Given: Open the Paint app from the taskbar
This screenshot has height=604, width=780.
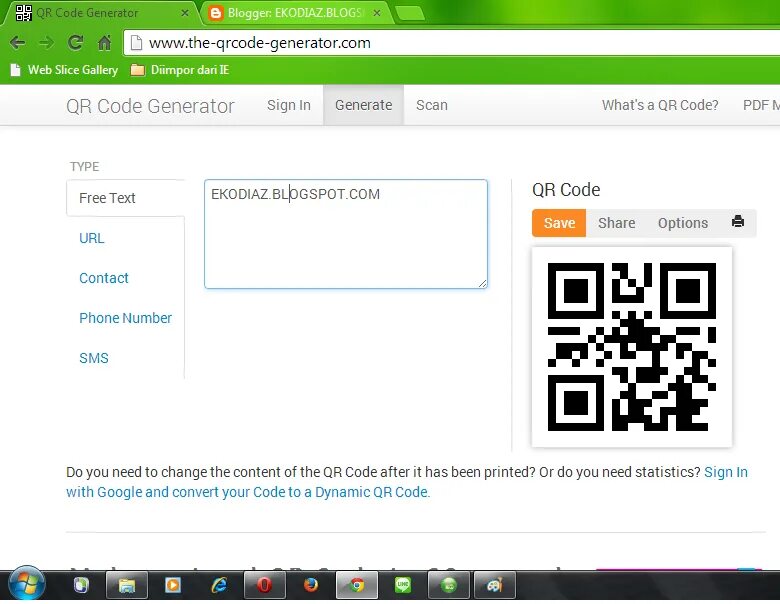Looking at the screenshot, I should 494,586.
